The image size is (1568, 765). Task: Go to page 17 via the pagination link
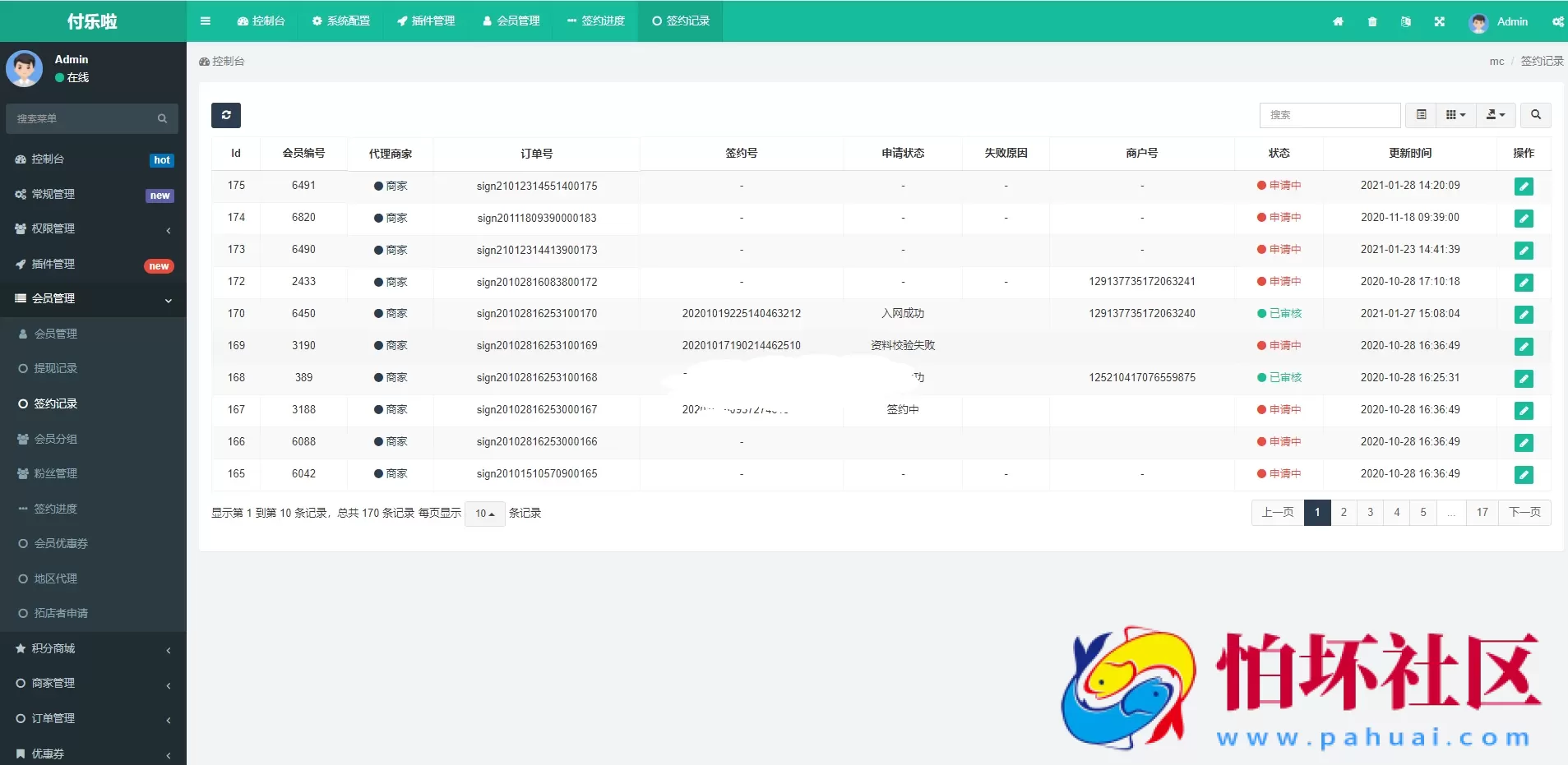click(x=1481, y=512)
